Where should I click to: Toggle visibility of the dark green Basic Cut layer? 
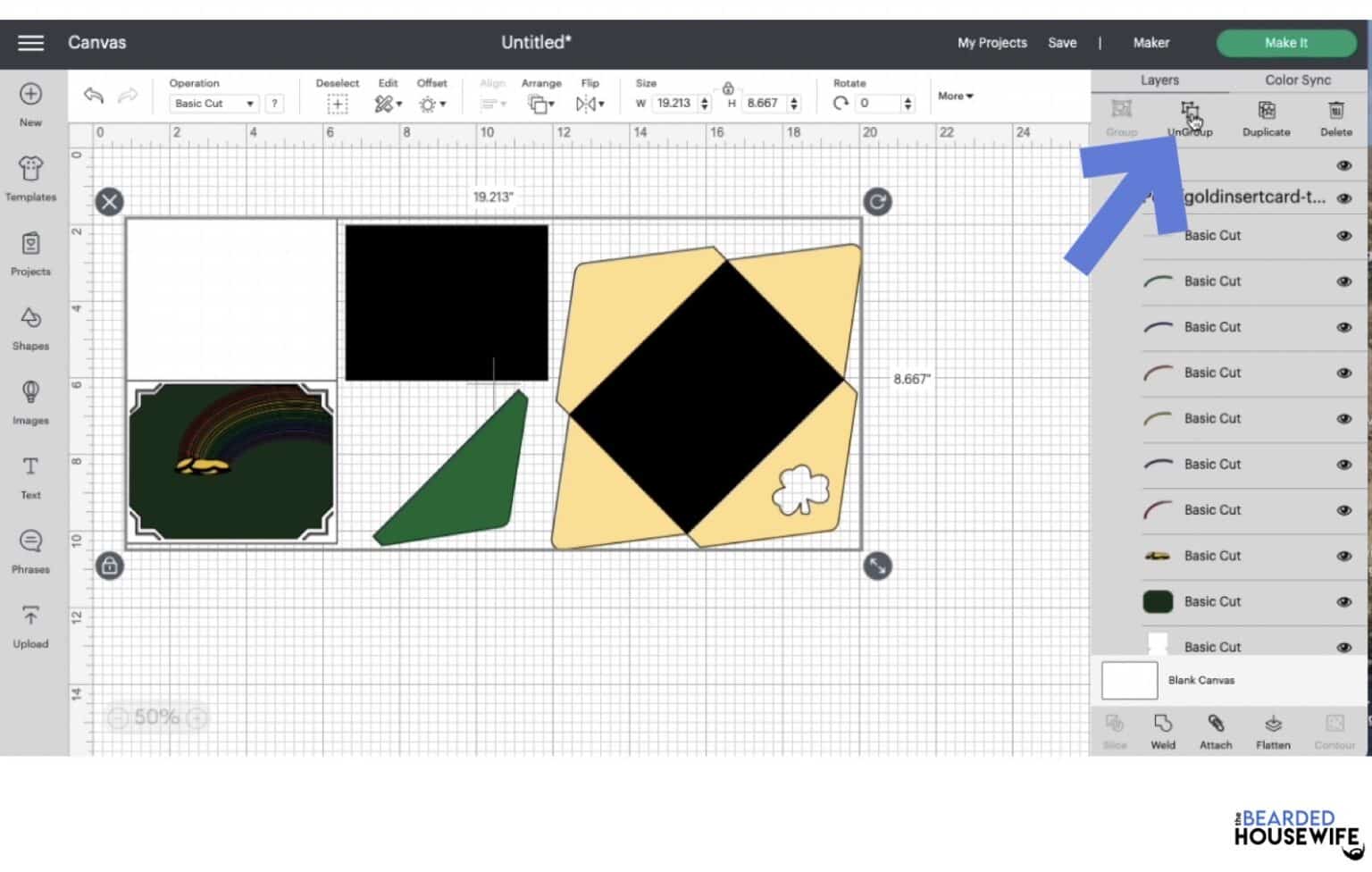pos(1343,601)
